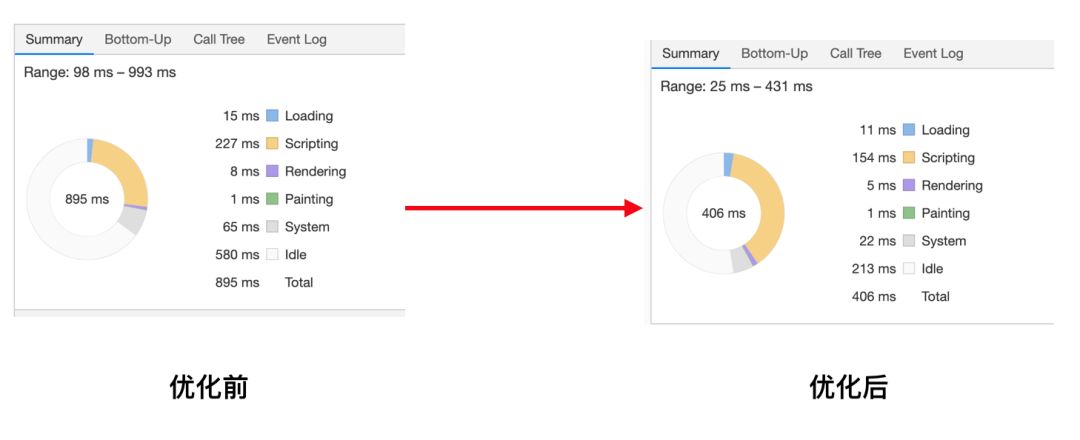Click the center of the 406 ms donut chart
Screen dimensions: 1080x440
(x=723, y=213)
